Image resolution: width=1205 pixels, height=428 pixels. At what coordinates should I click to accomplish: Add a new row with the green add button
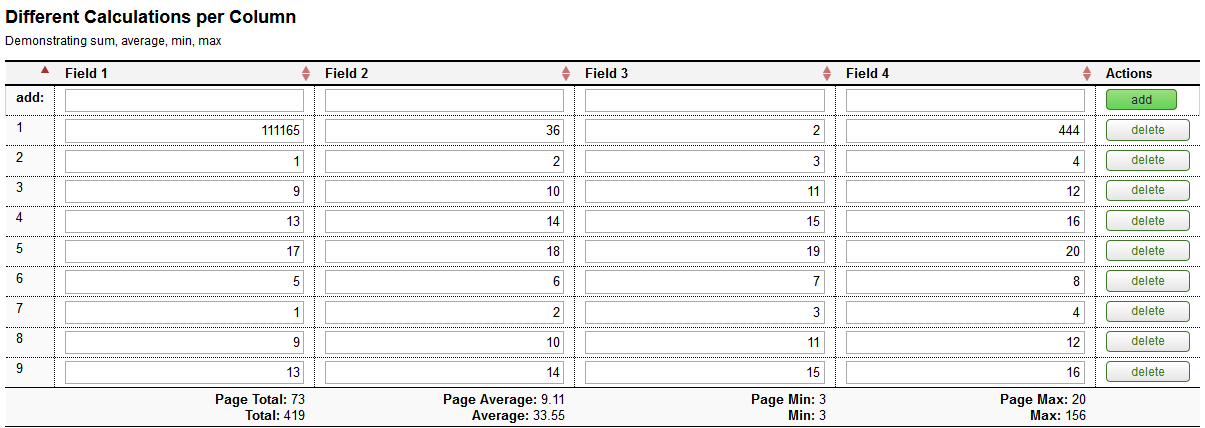1141,100
